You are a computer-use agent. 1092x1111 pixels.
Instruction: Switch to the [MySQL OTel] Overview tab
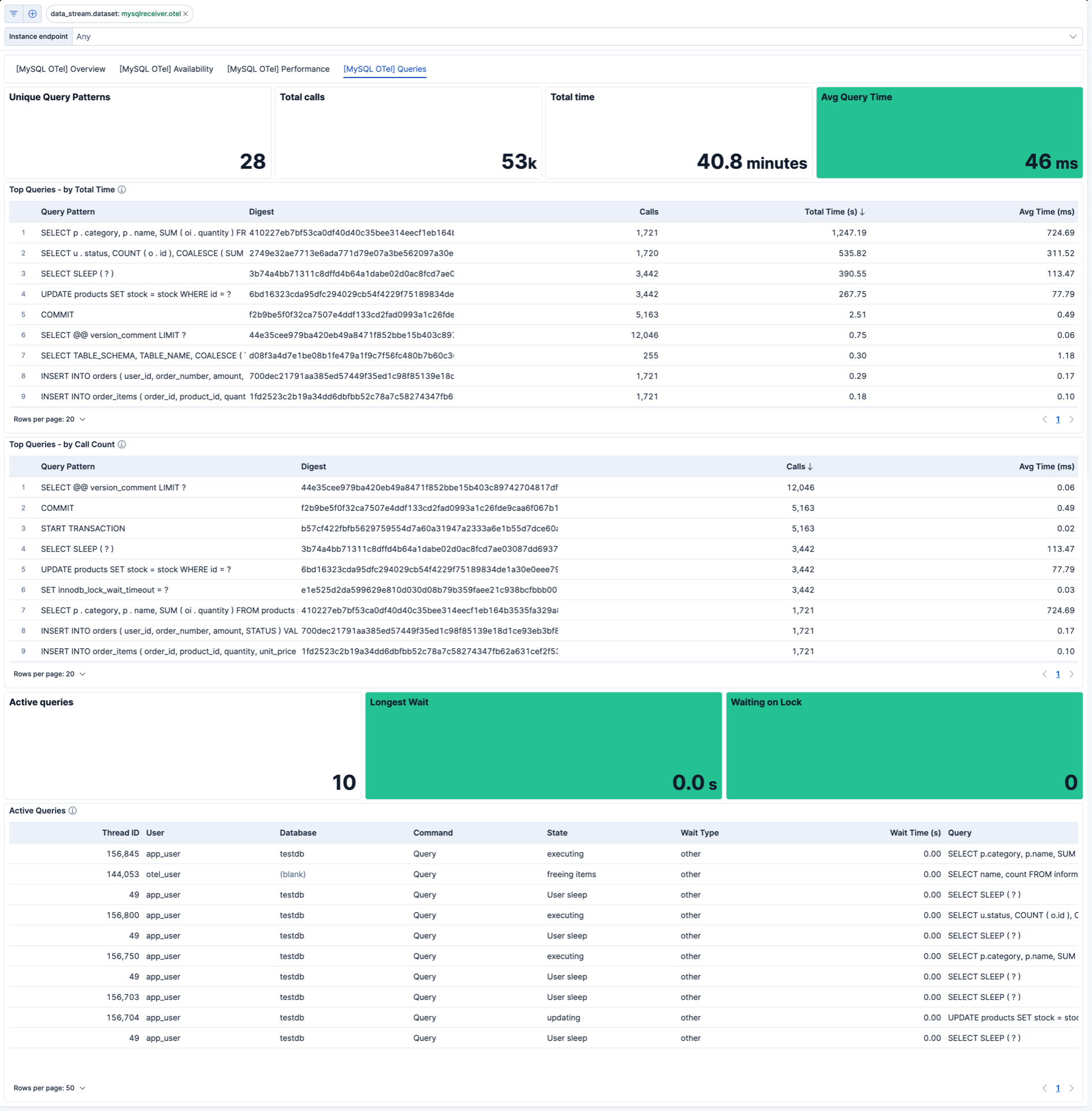(61, 69)
